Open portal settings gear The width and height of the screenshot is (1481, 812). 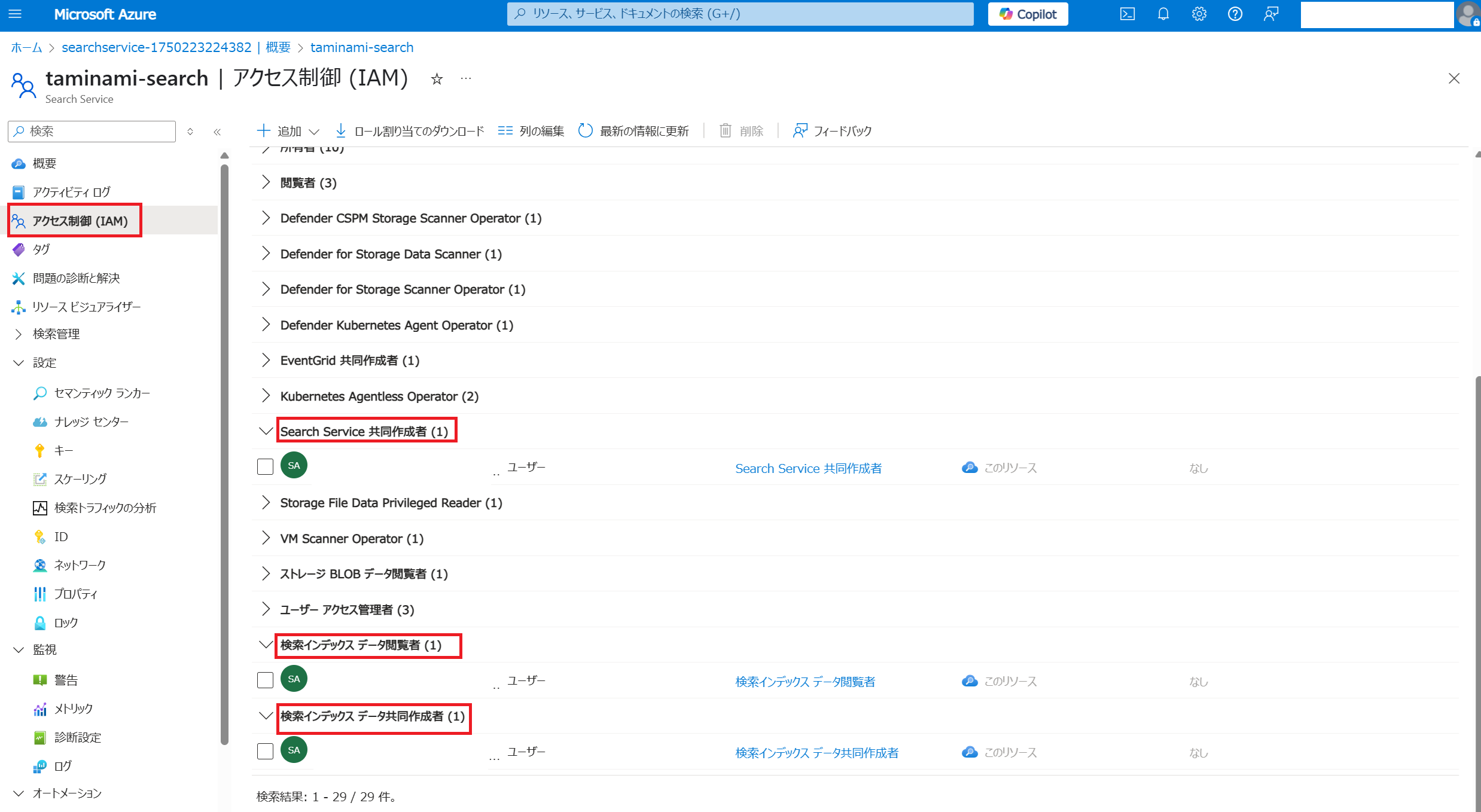coord(1199,14)
